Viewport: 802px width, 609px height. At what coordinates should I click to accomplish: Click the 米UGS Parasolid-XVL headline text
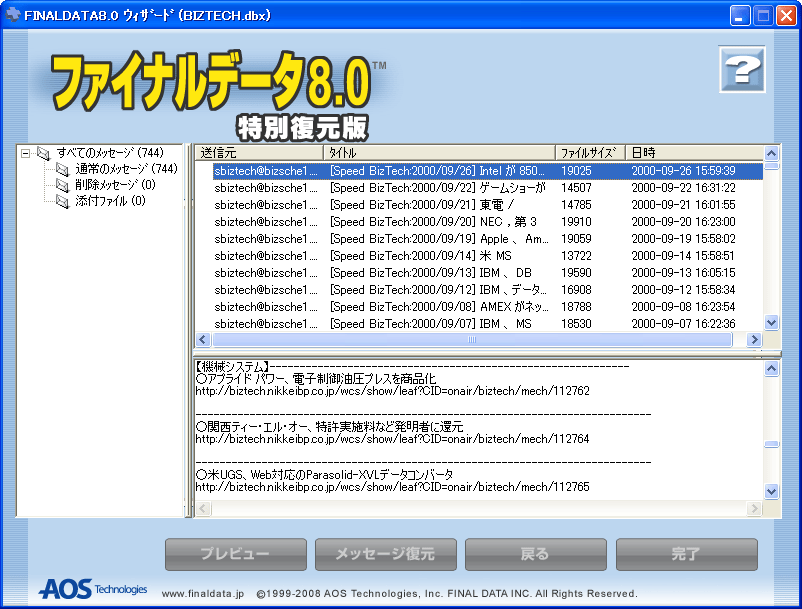pyautogui.click(x=324, y=475)
